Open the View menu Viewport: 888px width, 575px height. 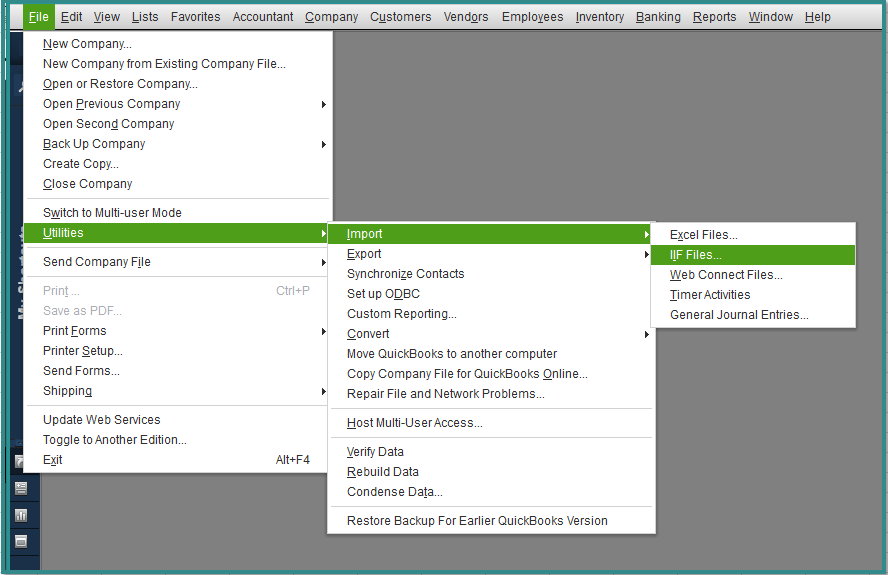(x=106, y=17)
